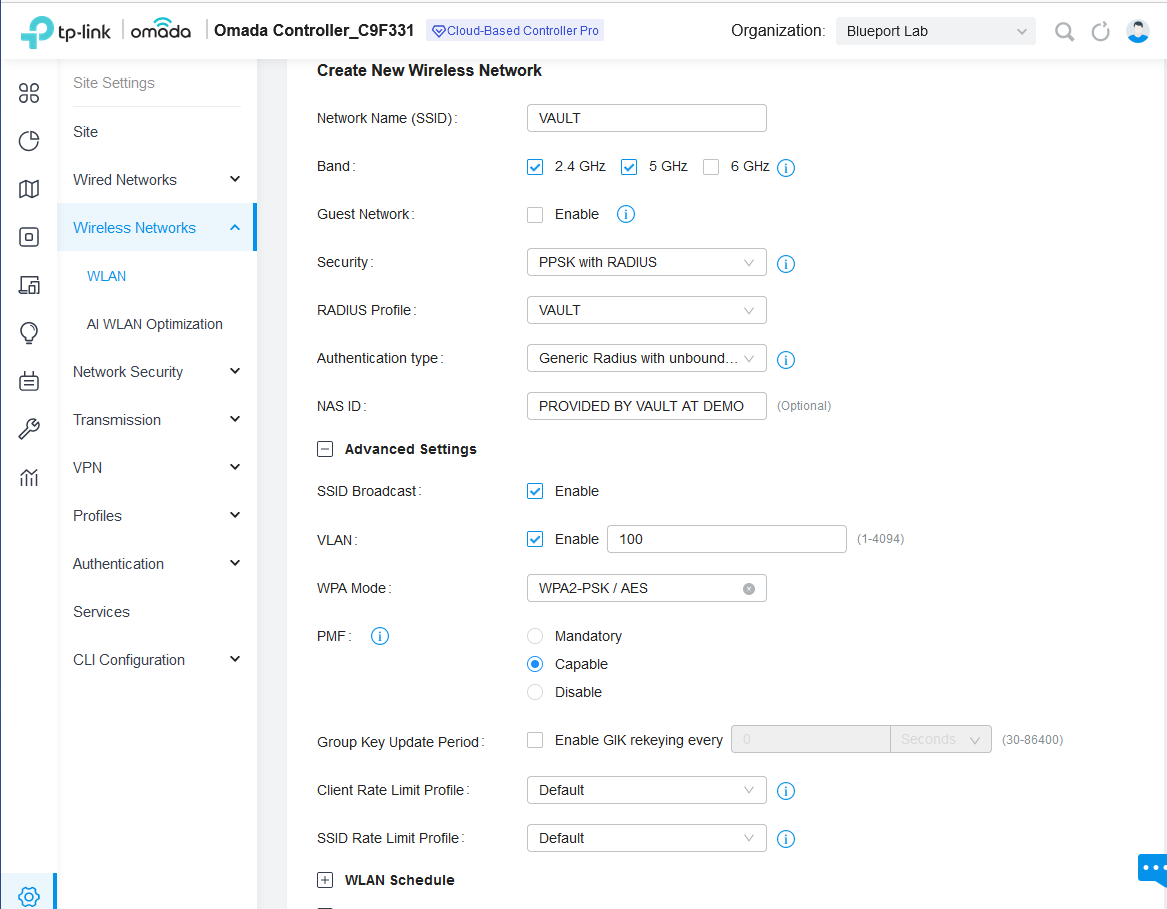Click the global search magnifier icon

tap(1065, 32)
